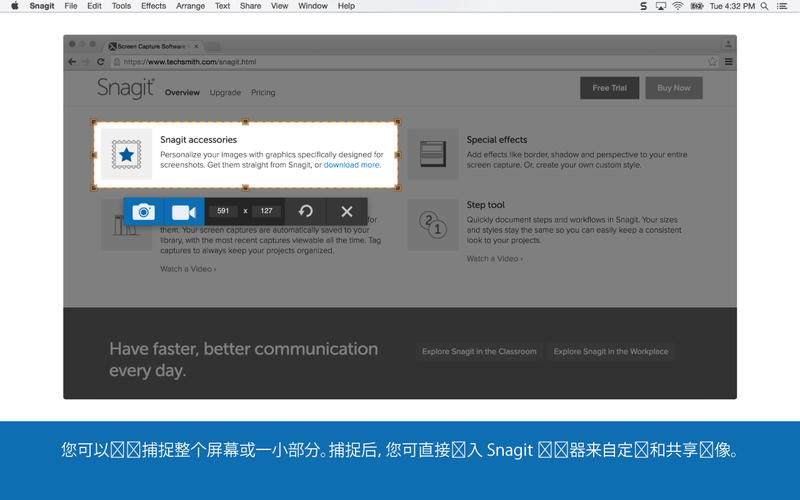Open the Share menu

point(251,6)
